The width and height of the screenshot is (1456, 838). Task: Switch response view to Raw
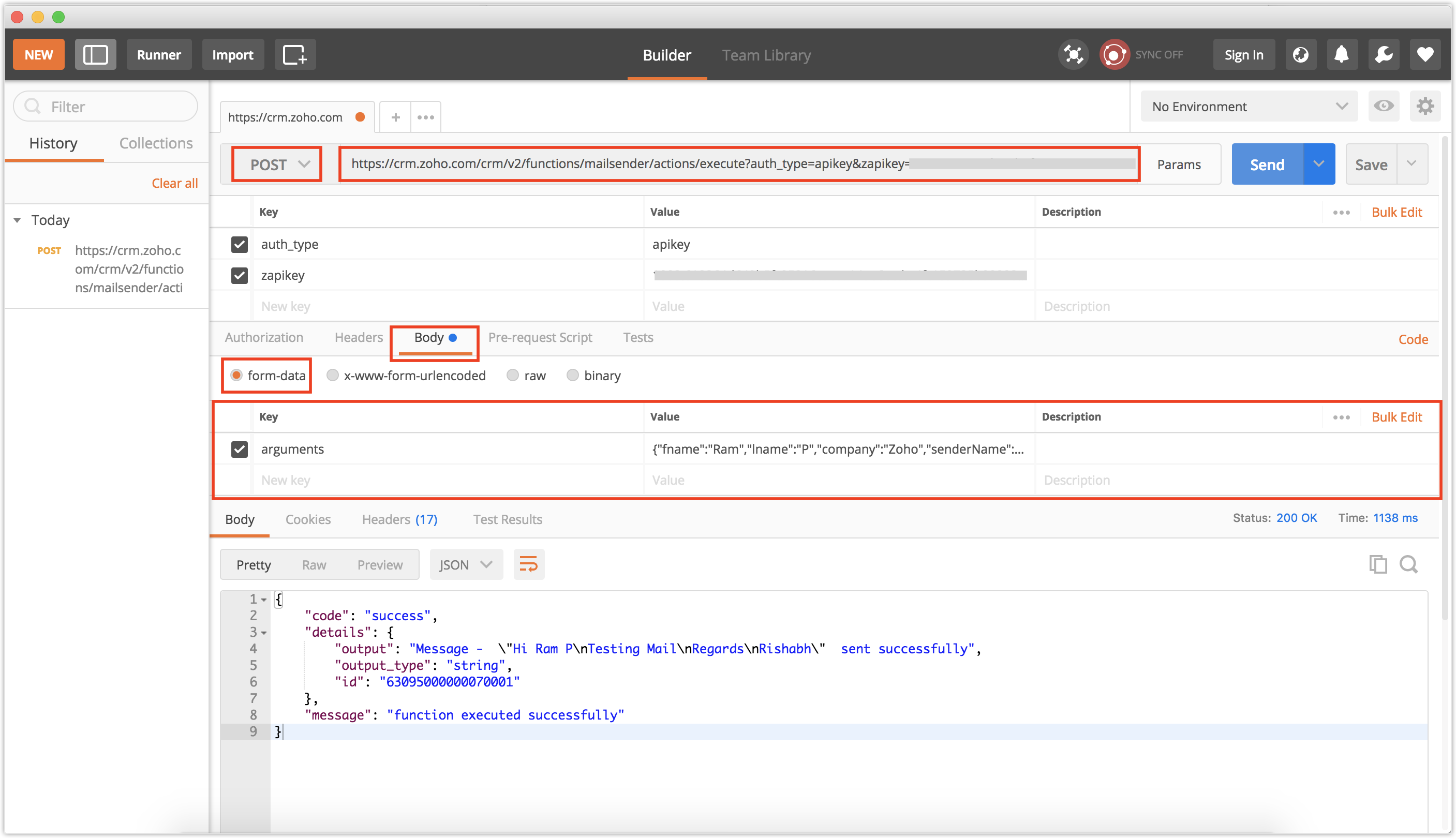click(314, 564)
